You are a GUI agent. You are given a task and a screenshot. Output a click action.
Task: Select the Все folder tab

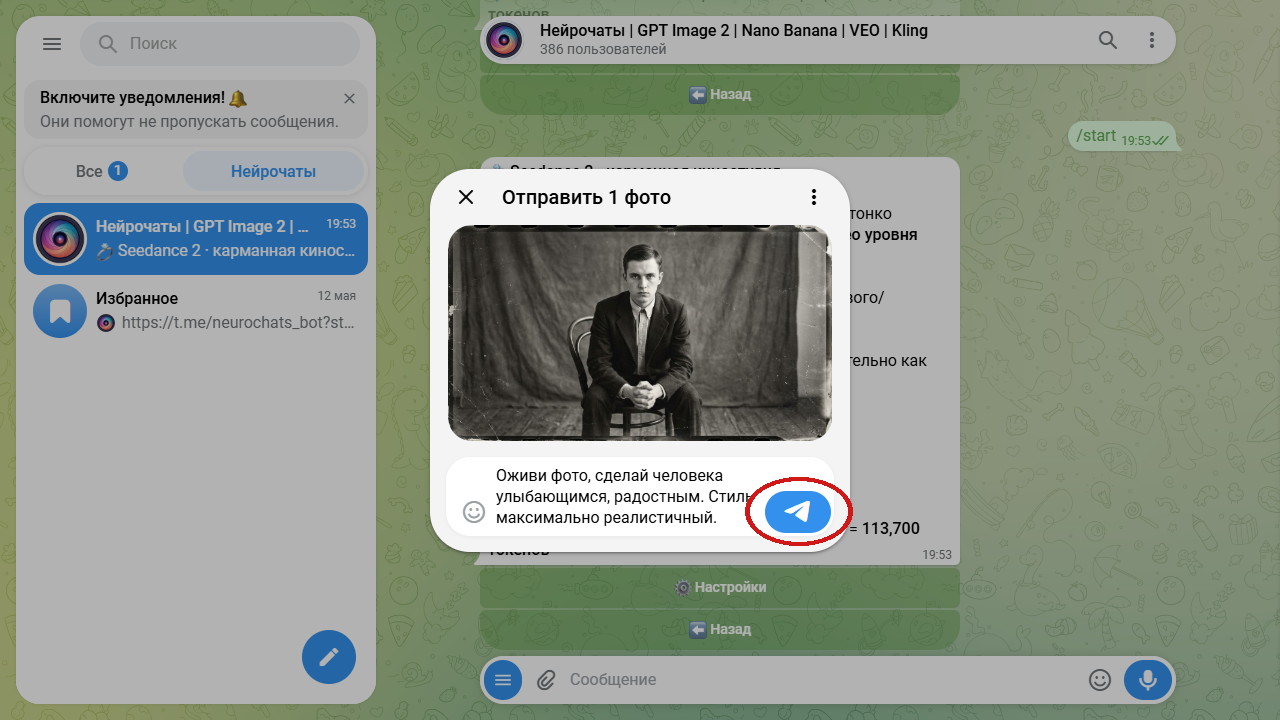pos(101,171)
